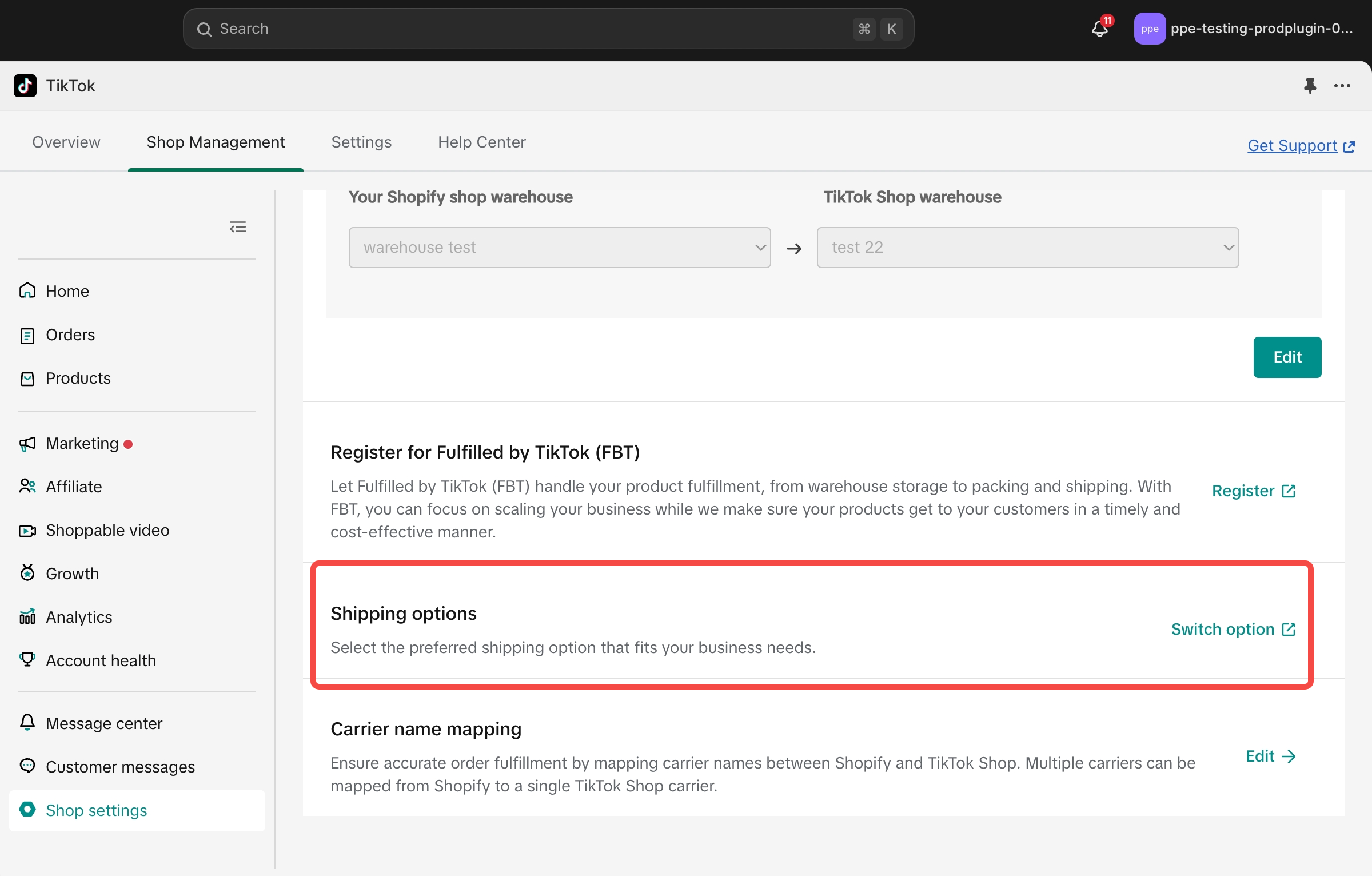Click the green Edit button

coord(1287,357)
